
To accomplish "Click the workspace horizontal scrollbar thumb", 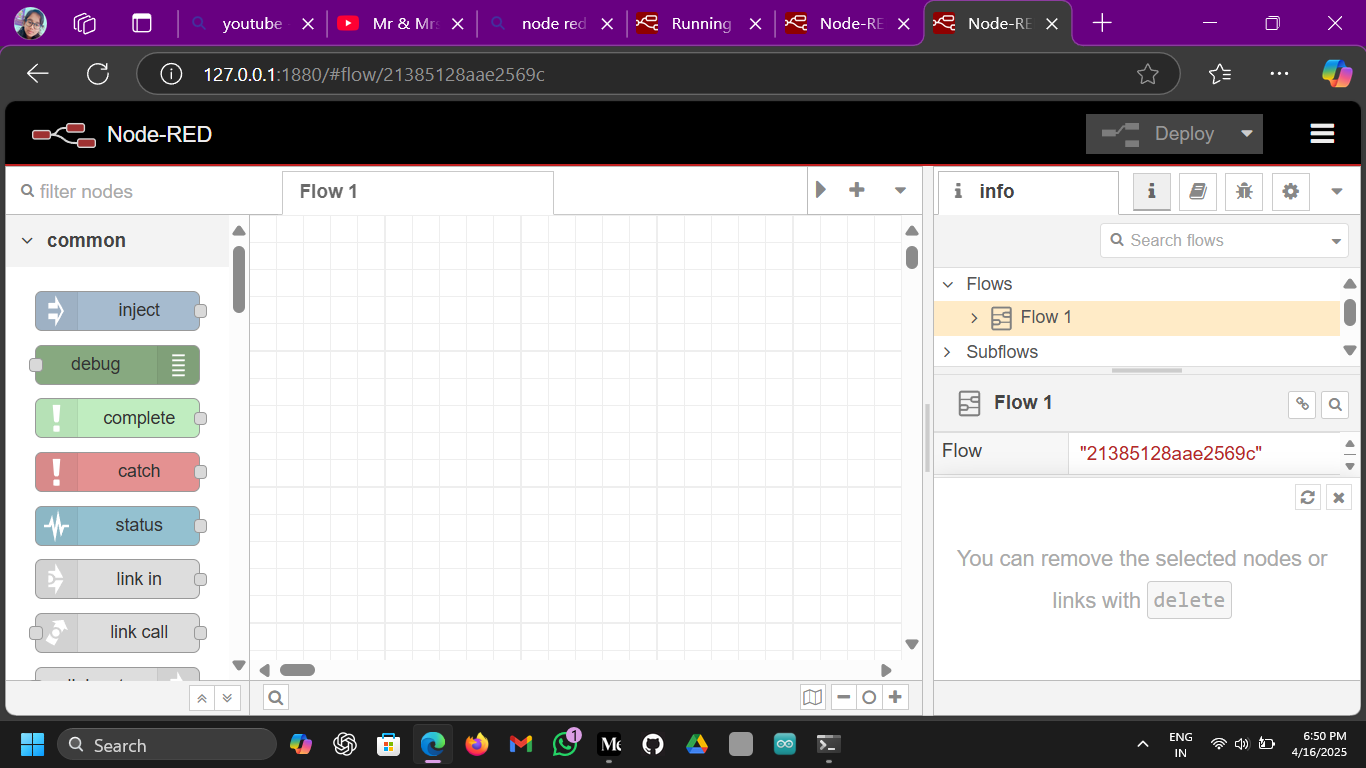I will [297, 670].
